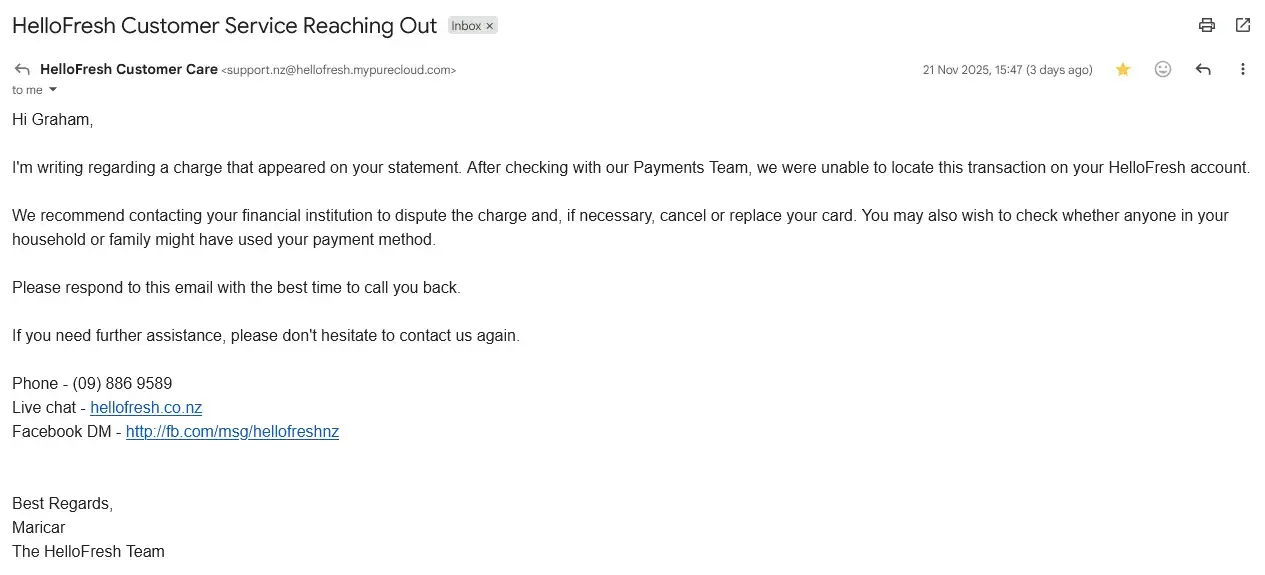This screenshot has width=1265, height=575.
Task: Expand the "to me" recipient details
Action: coord(53,90)
